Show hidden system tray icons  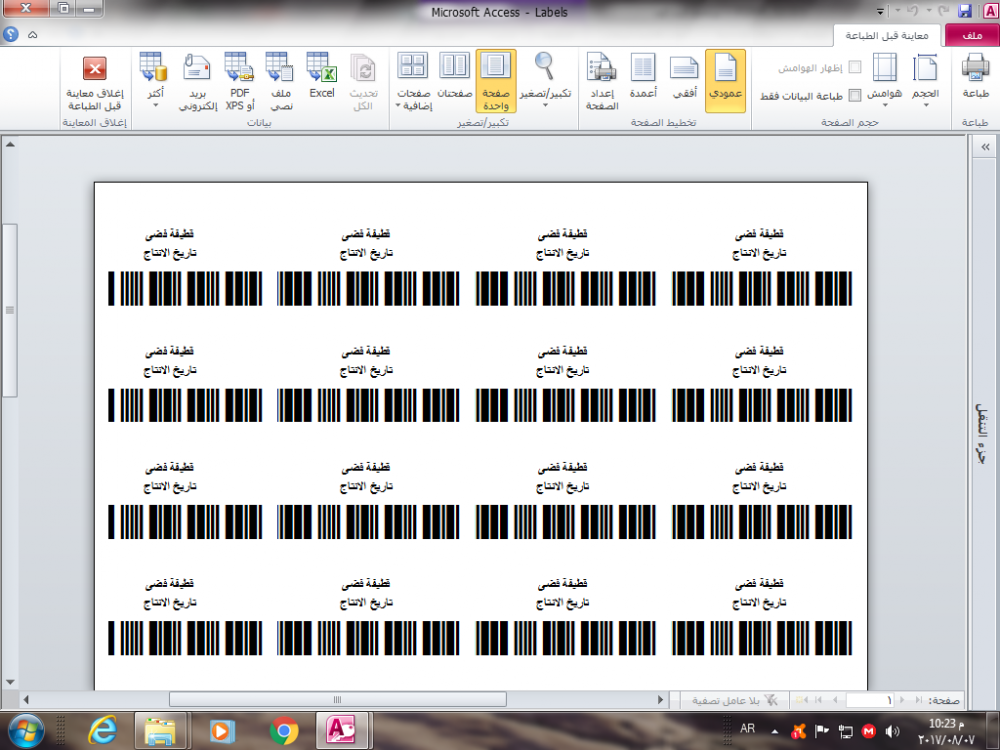775,732
